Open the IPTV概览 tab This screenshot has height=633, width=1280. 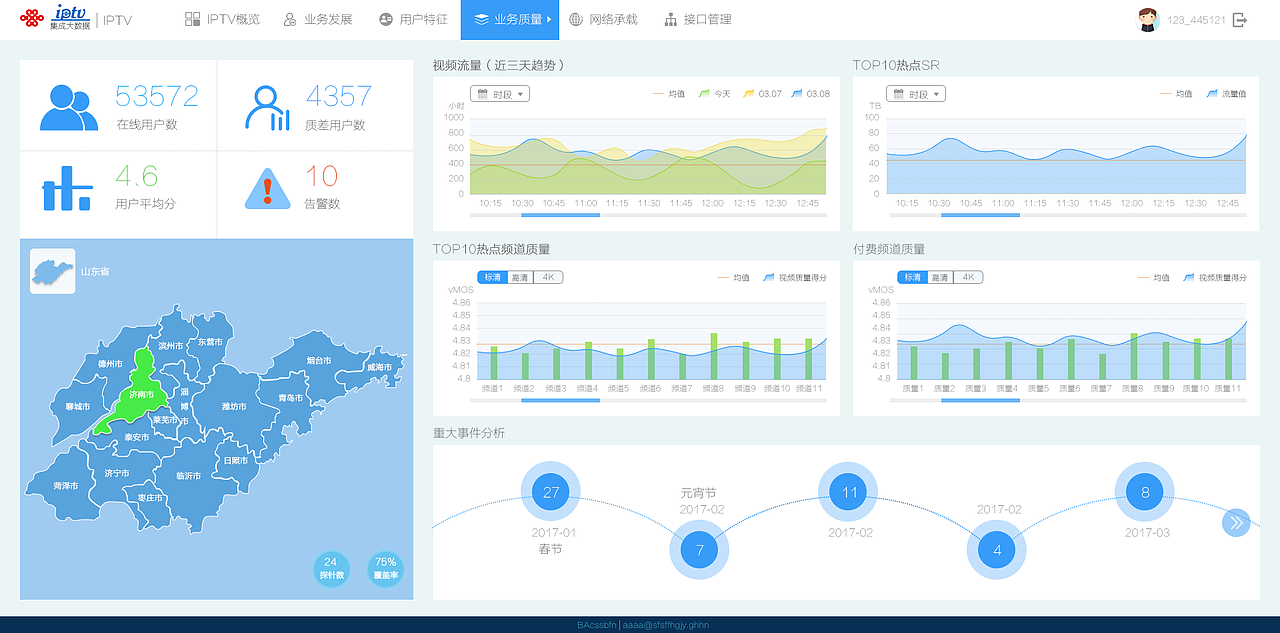coord(222,19)
